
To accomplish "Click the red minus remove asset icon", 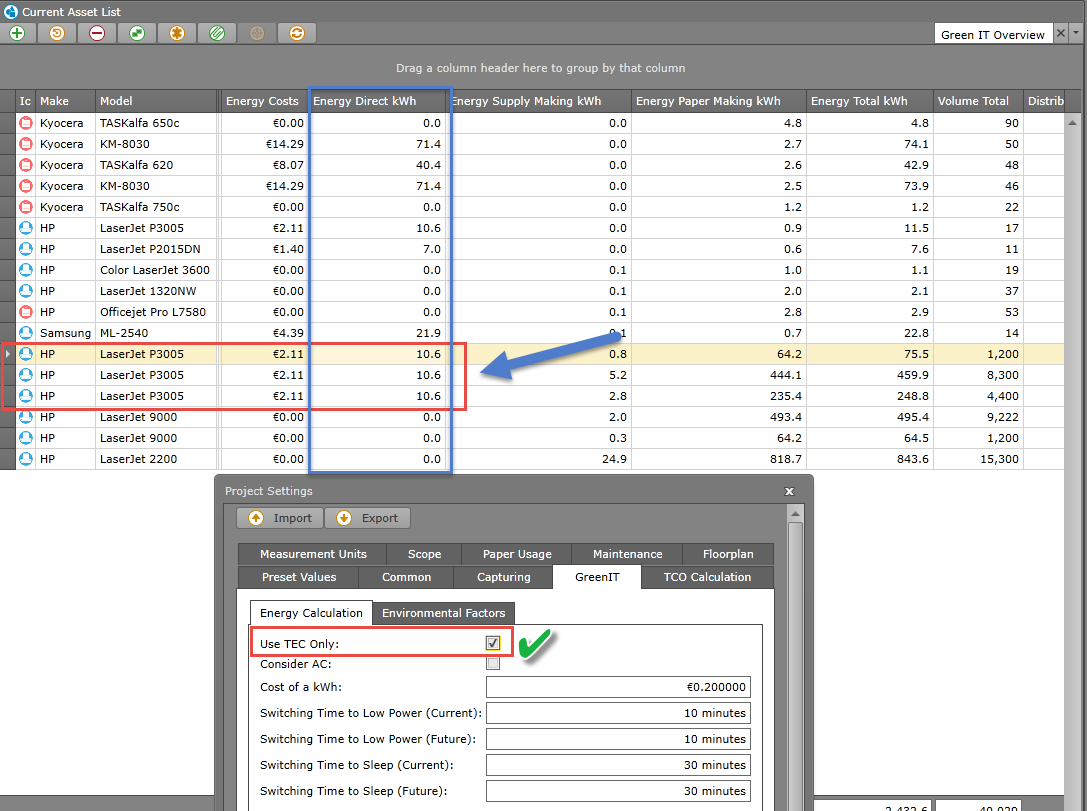I will click(97, 33).
